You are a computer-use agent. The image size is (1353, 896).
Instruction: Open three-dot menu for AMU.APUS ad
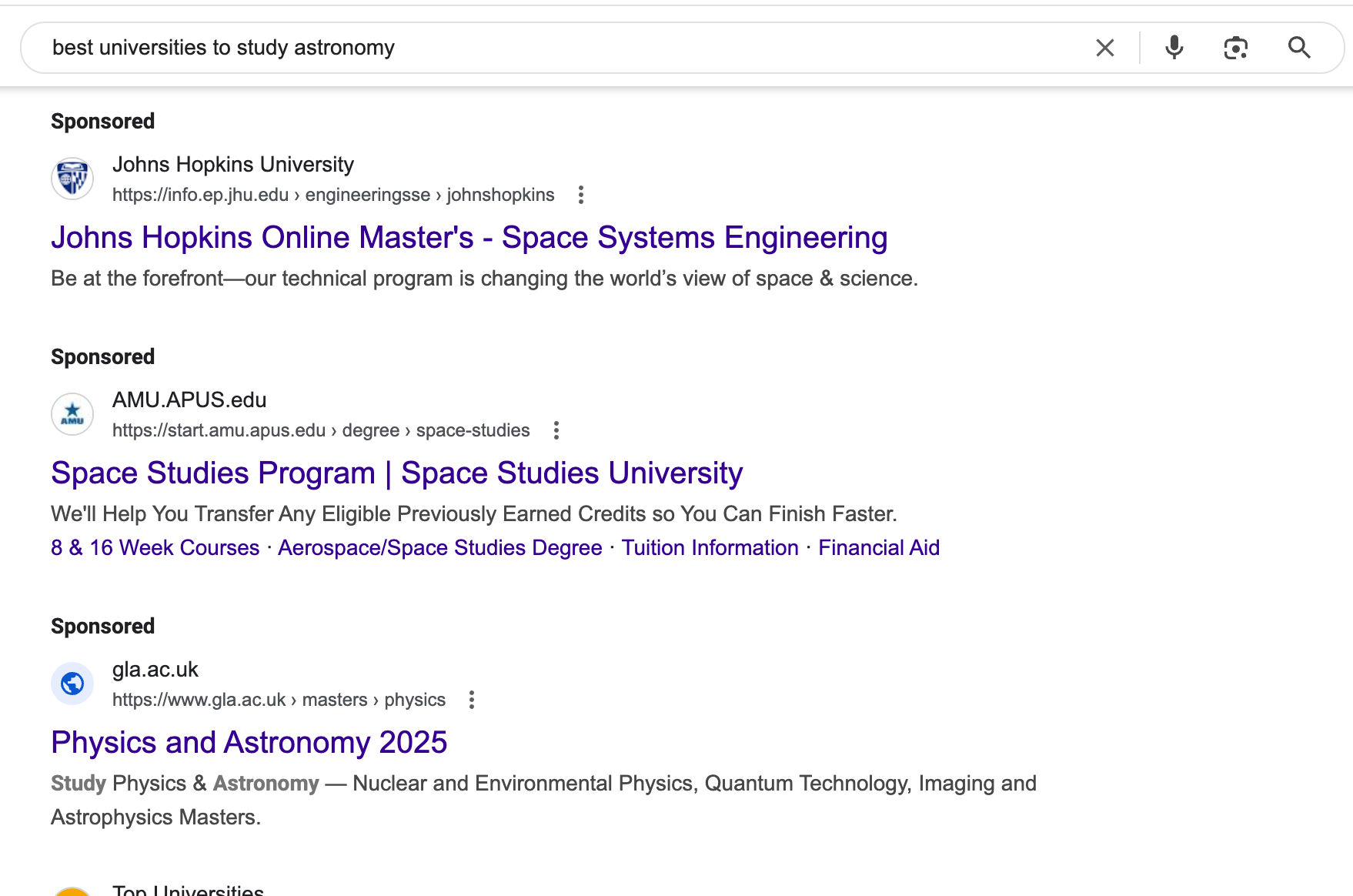pyautogui.click(x=556, y=430)
